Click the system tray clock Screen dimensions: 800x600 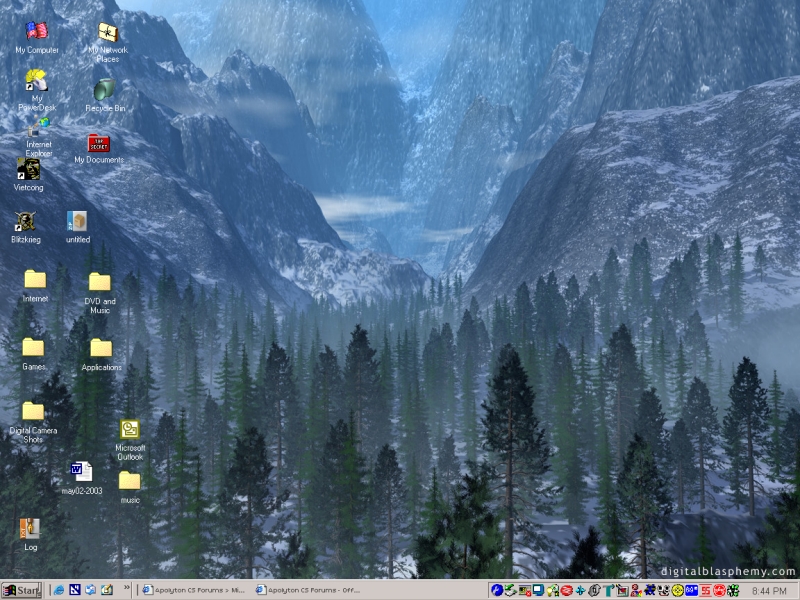[768, 591]
